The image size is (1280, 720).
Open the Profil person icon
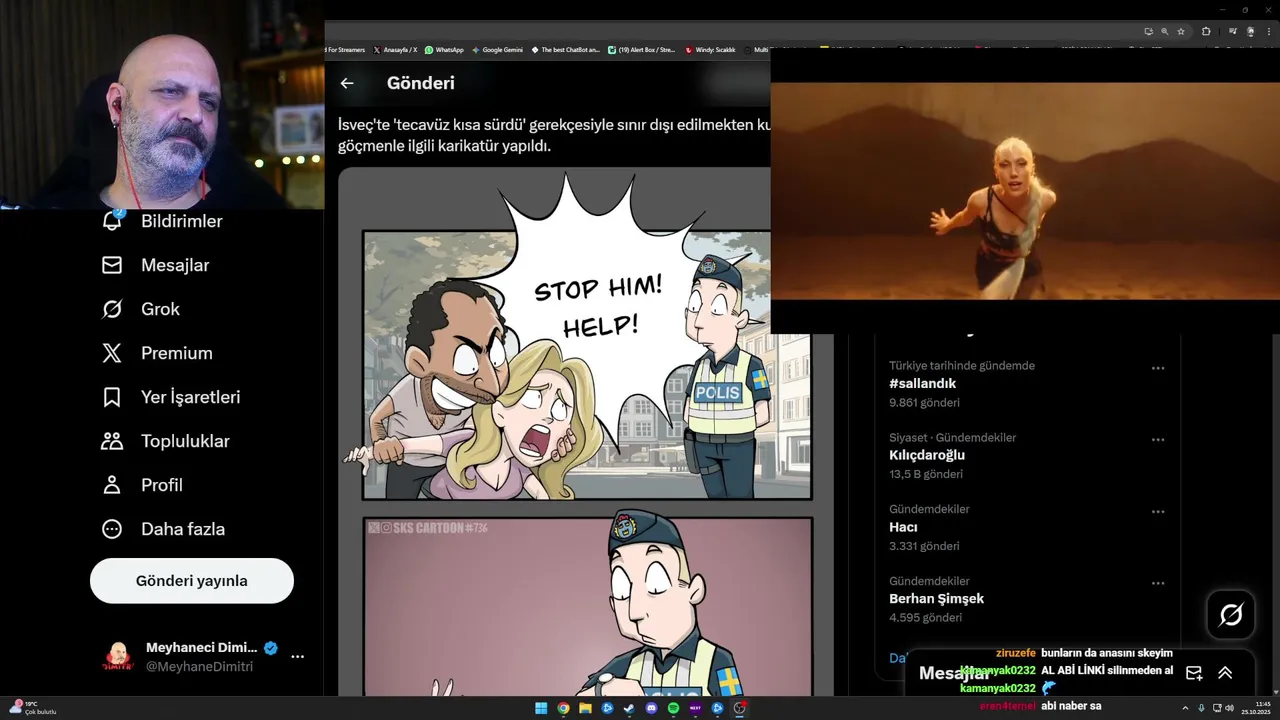click(112, 485)
